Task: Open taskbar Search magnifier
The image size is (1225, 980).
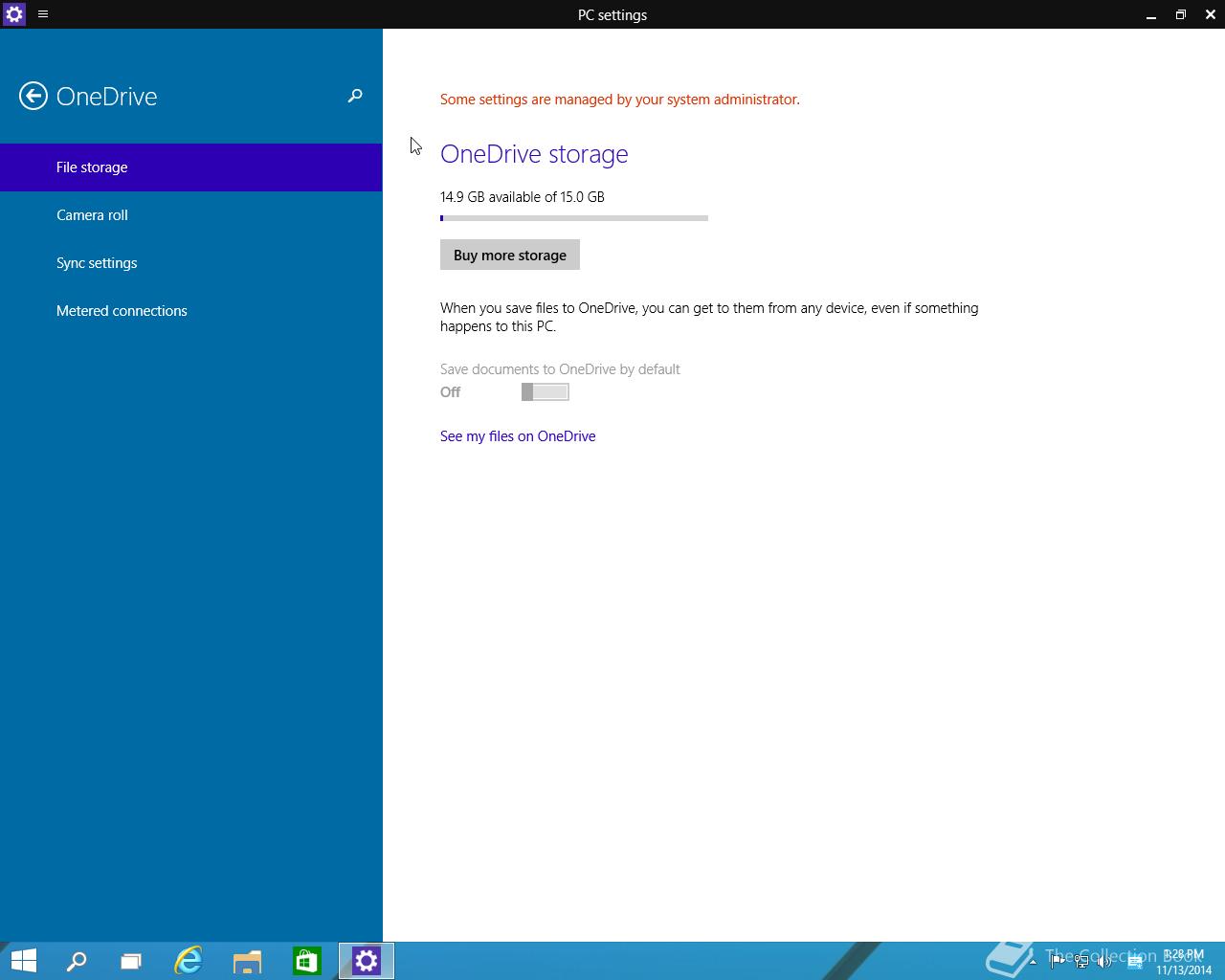Action: pos(76,961)
